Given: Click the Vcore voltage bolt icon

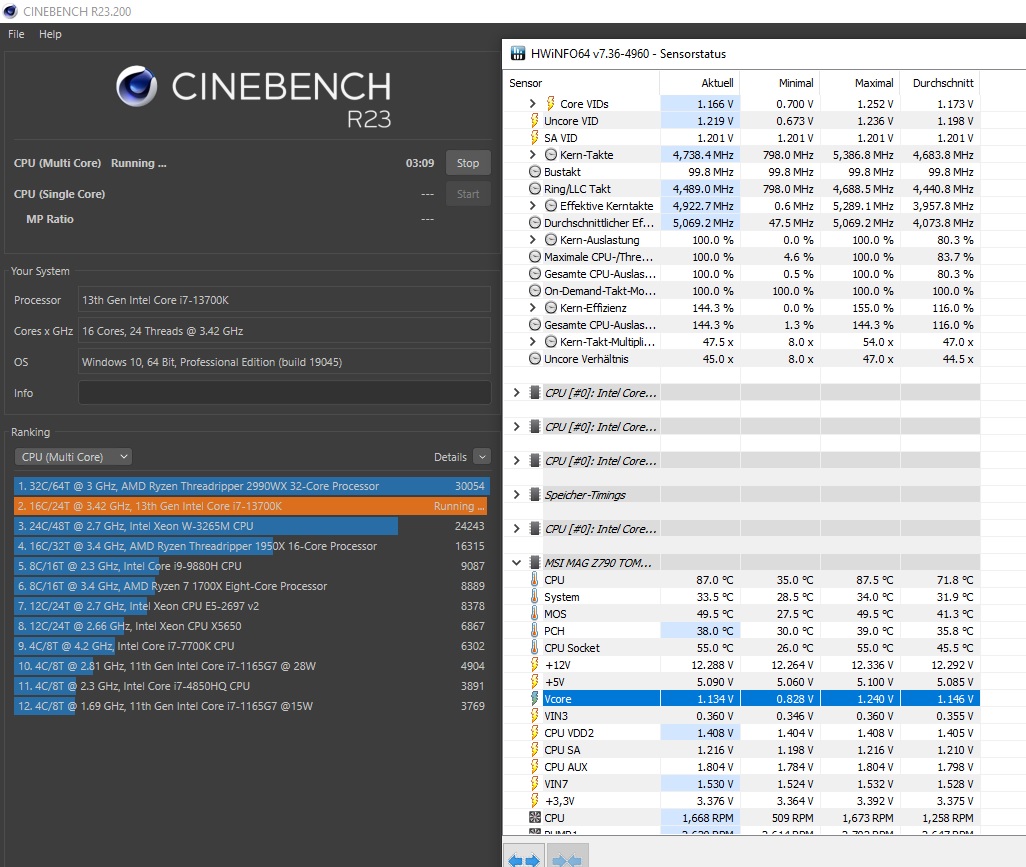Looking at the screenshot, I should (x=535, y=699).
